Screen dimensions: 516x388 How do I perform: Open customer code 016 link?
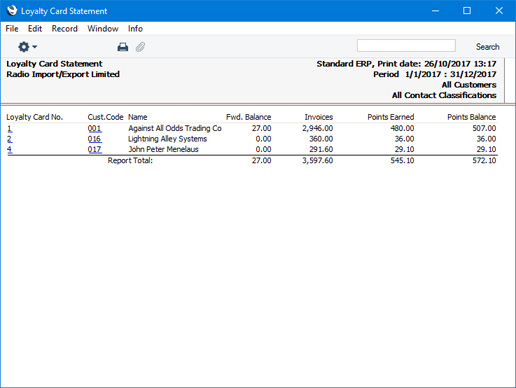point(95,139)
